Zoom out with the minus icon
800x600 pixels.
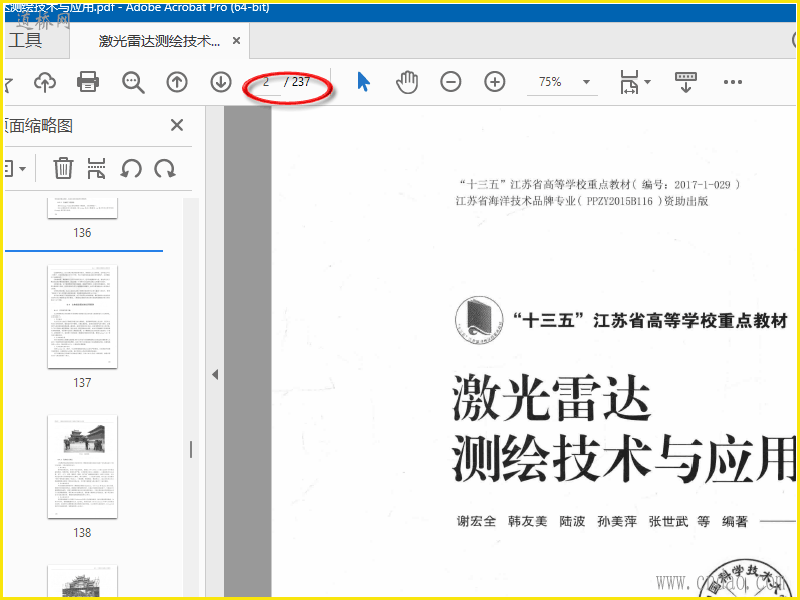(x=451, y=82)
